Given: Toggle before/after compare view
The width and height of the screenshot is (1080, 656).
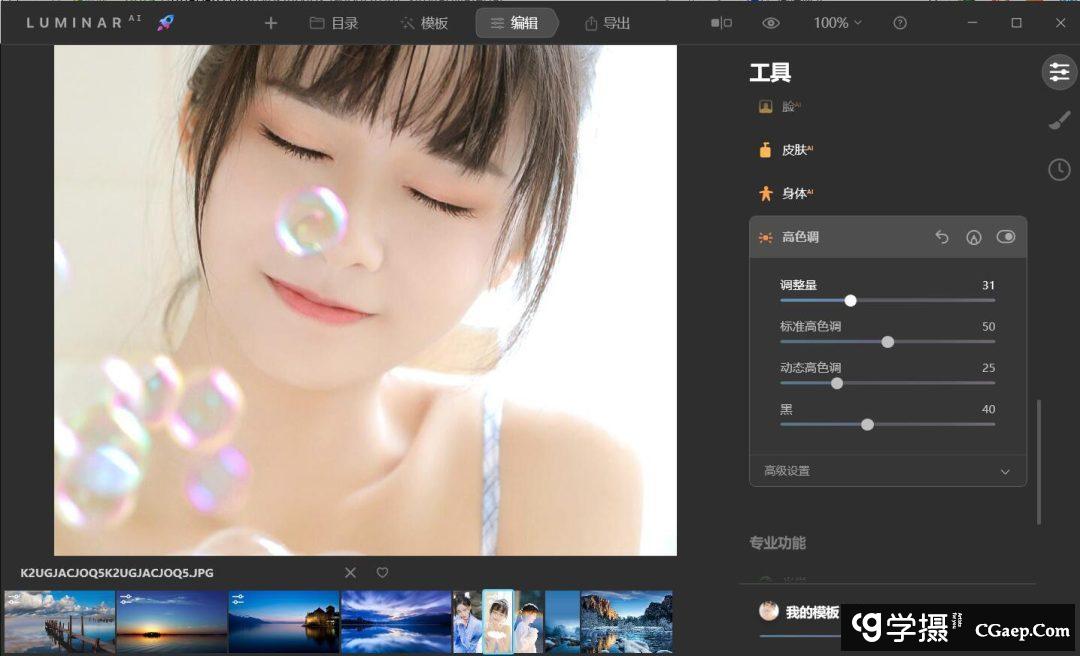Looking at the screenshot, I should click(x=721, y=23).
